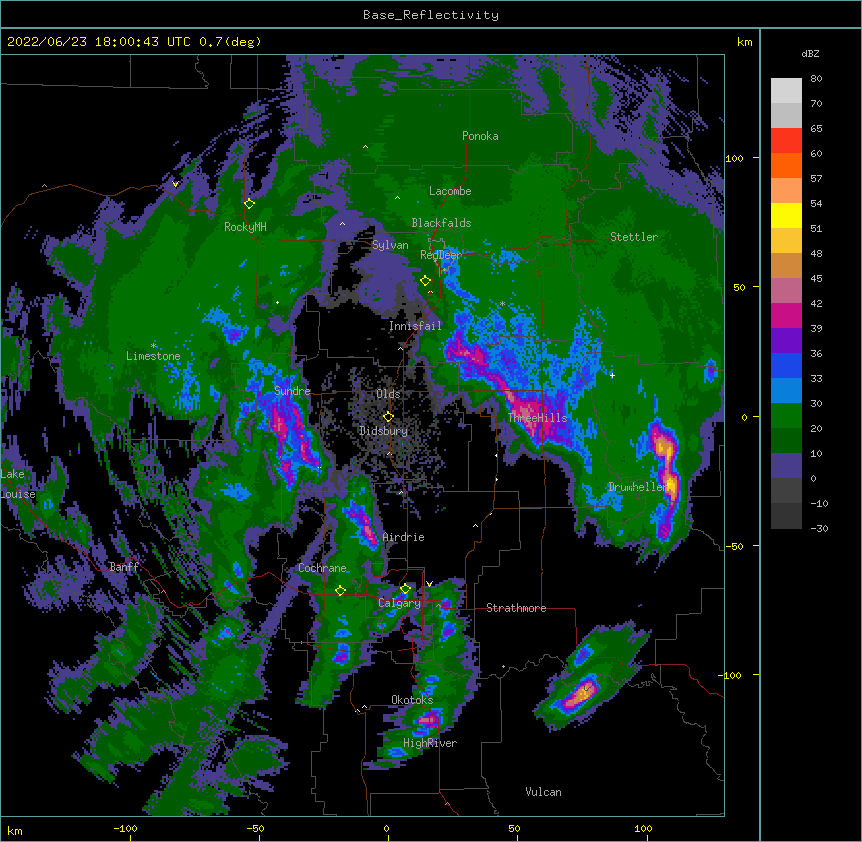Click the km unit label in the top right
This screenshot has height=842, width=862.
click(744, 42)
